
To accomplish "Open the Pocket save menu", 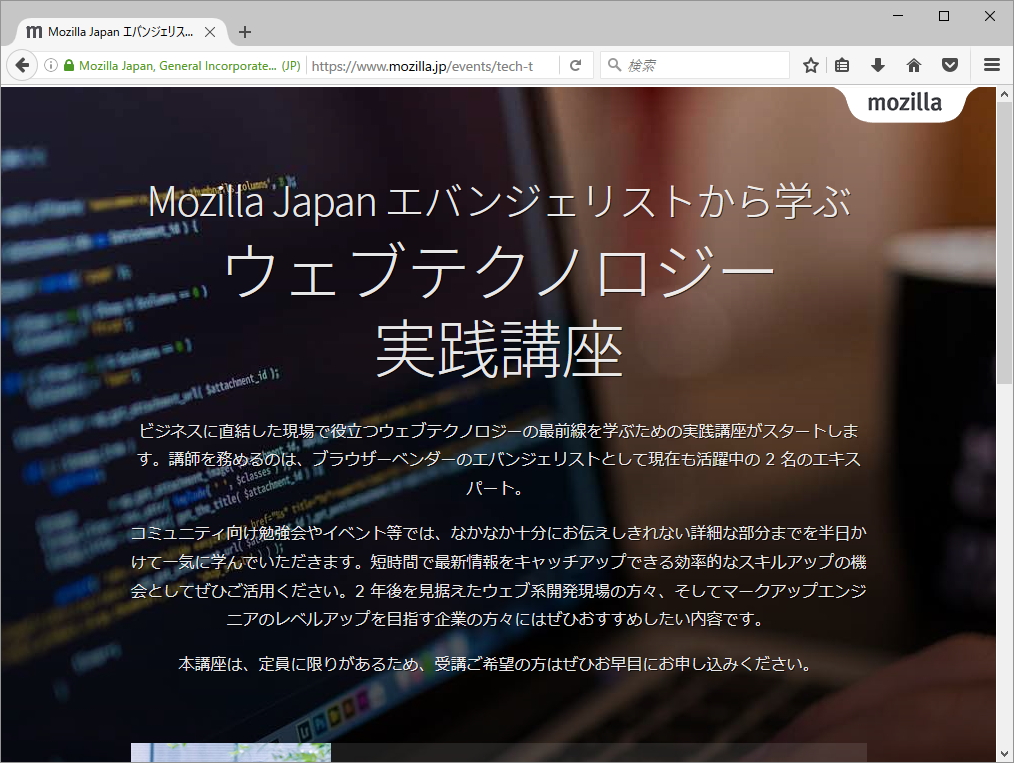I will point(949,64).
